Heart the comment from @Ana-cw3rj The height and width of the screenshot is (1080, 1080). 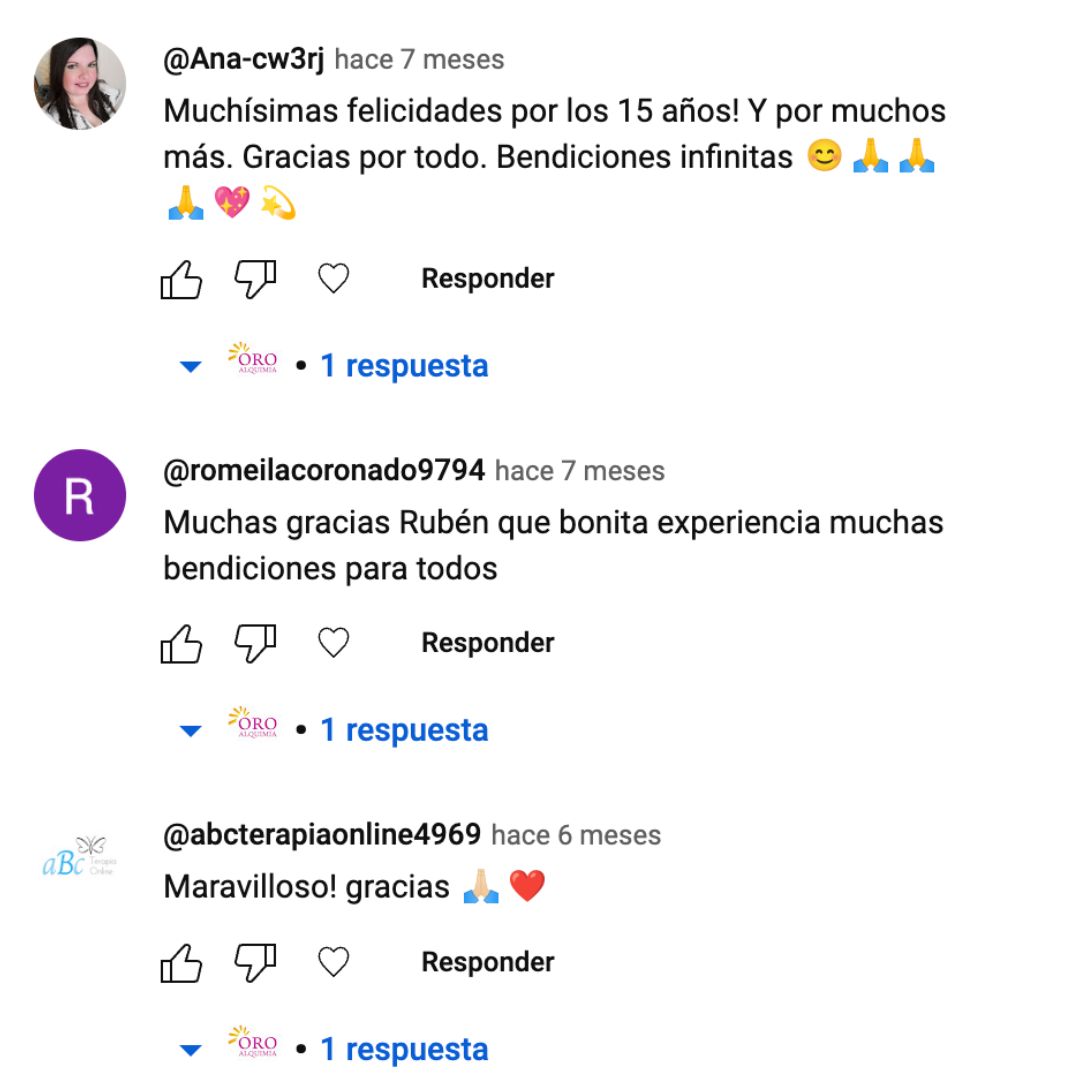(x=333, y=279)
